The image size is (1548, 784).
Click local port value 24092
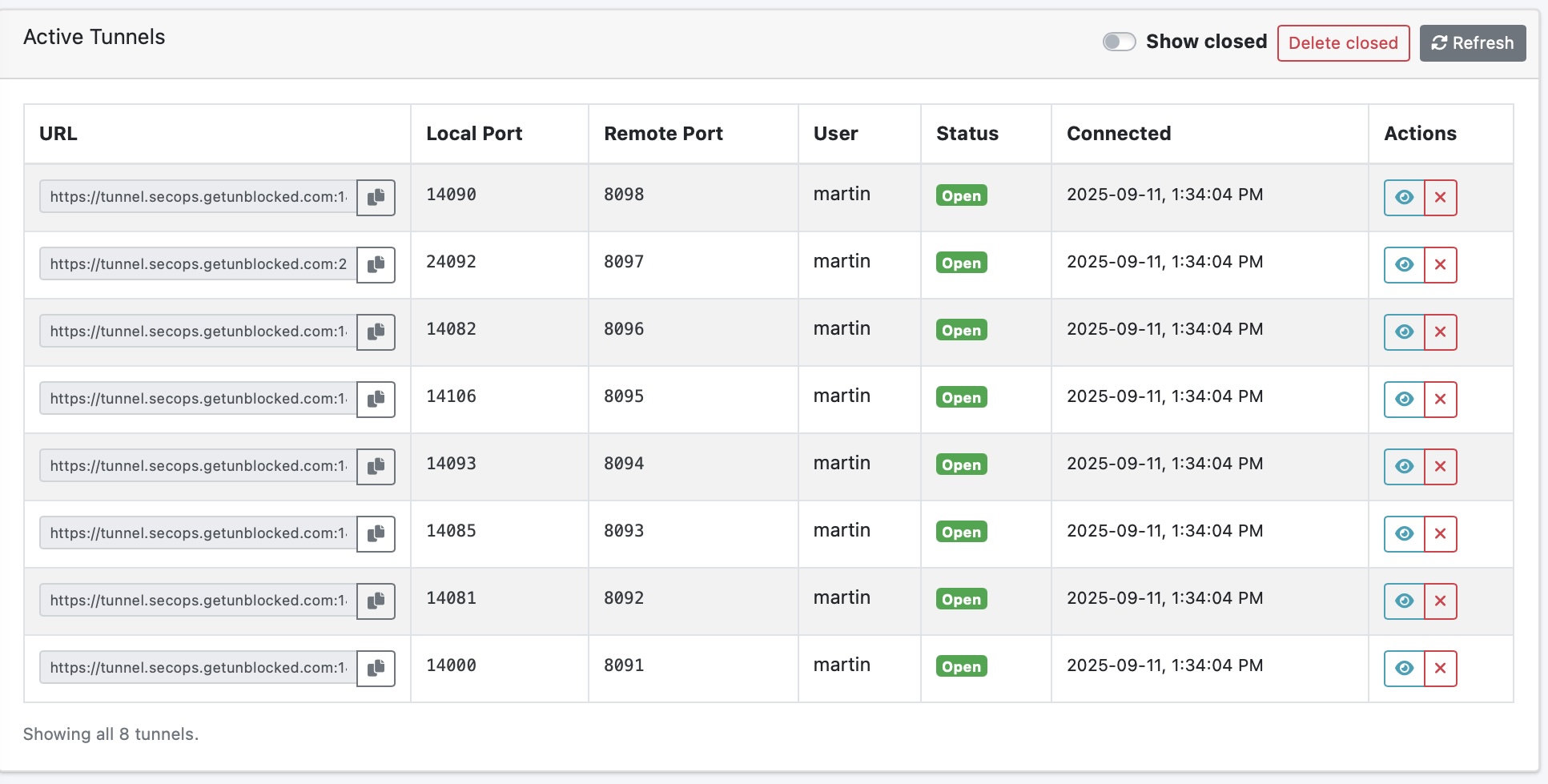(451, 262)
